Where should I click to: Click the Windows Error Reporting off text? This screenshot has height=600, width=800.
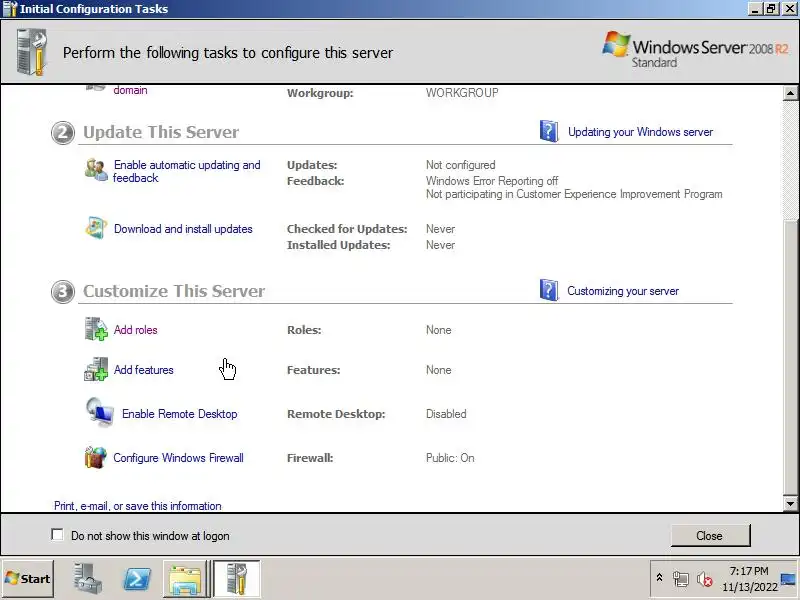coord(492,181)
